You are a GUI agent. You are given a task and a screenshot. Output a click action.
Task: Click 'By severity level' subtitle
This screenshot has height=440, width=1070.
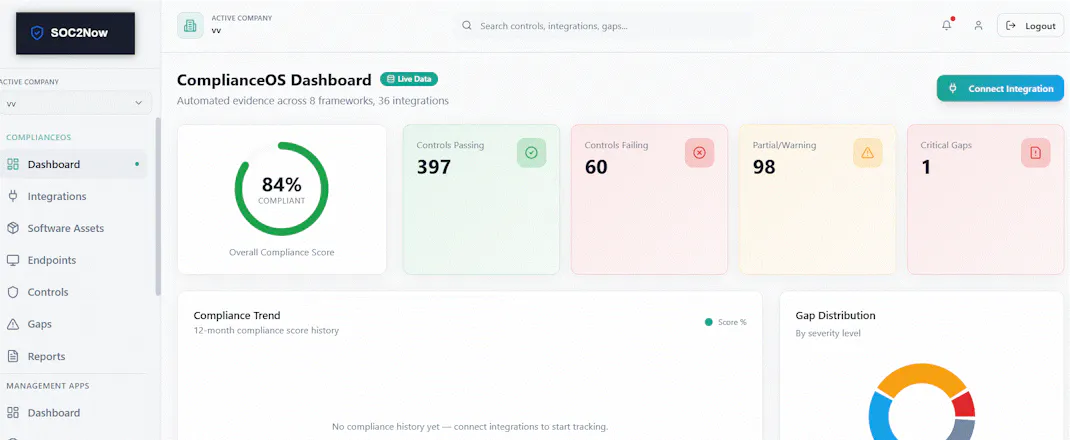tap(828, 334)
